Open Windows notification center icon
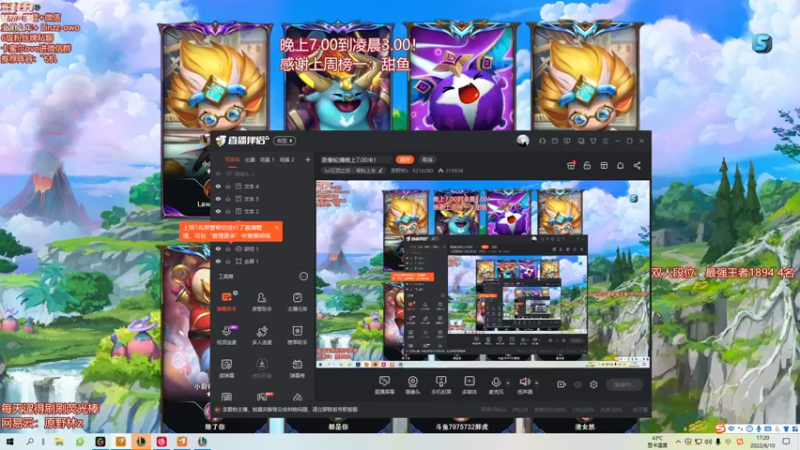The width and height of the screenshot is (800, 450). coord(786,442)
